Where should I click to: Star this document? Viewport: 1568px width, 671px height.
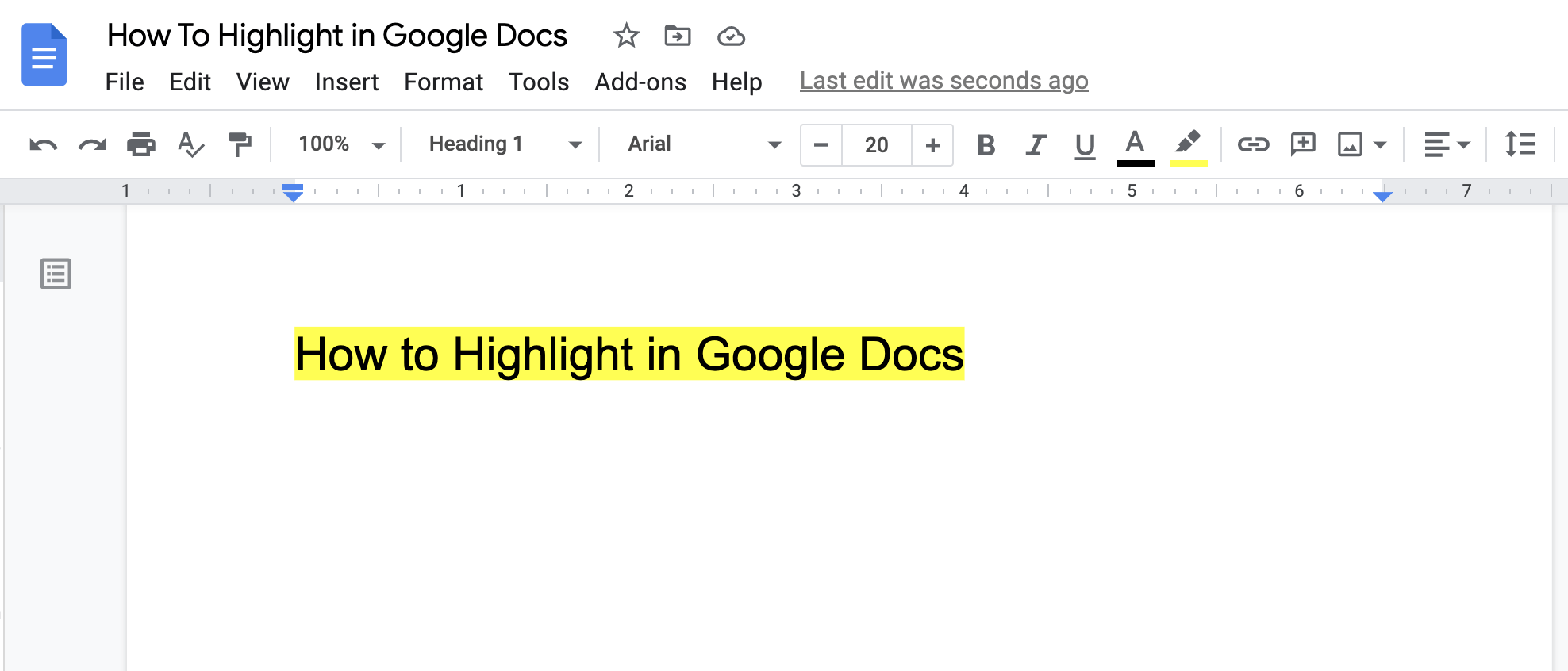pos(626,36)
